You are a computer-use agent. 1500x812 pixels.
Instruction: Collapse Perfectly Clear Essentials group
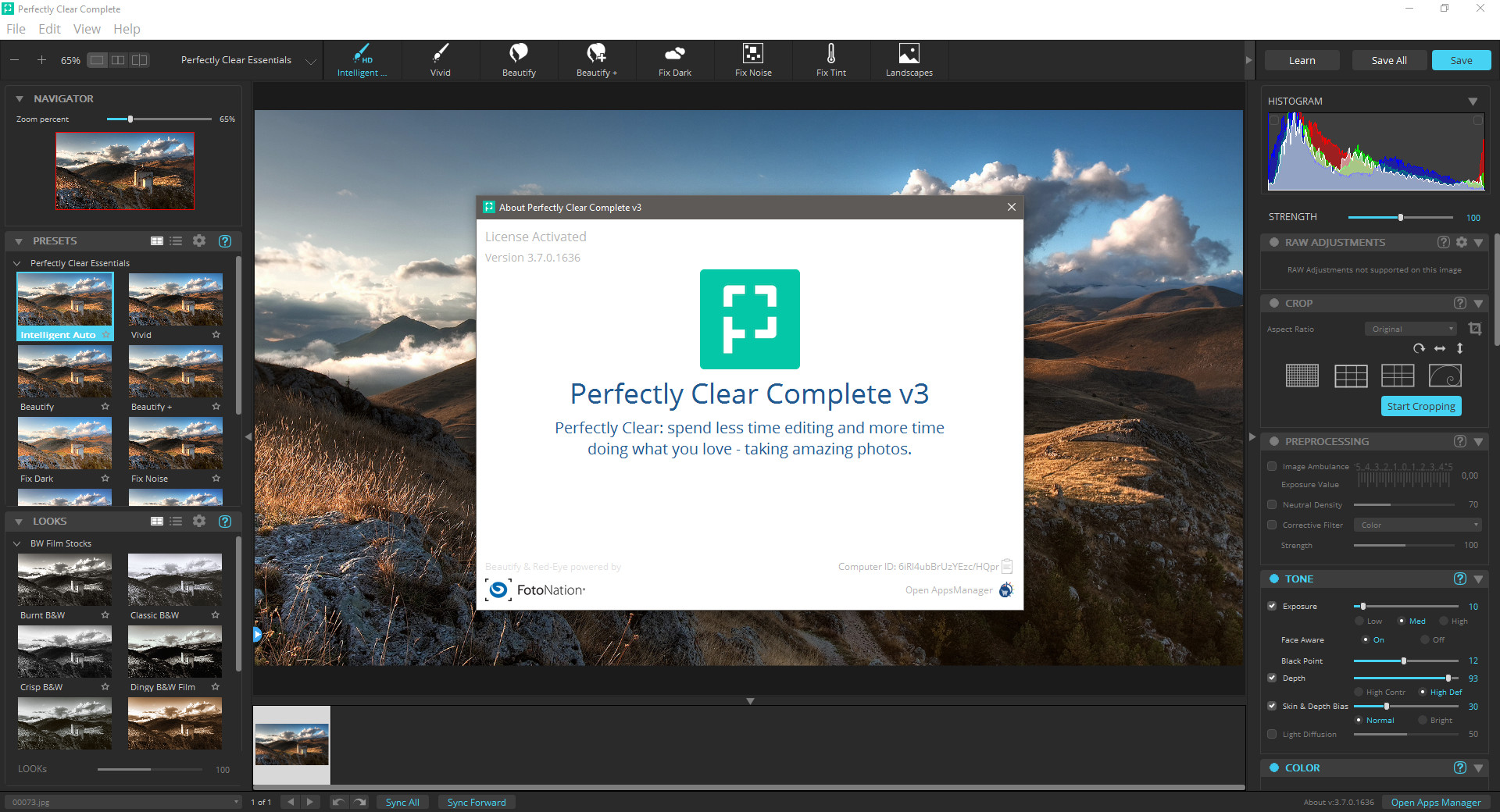pyautogui.click(x=17, y=263)
